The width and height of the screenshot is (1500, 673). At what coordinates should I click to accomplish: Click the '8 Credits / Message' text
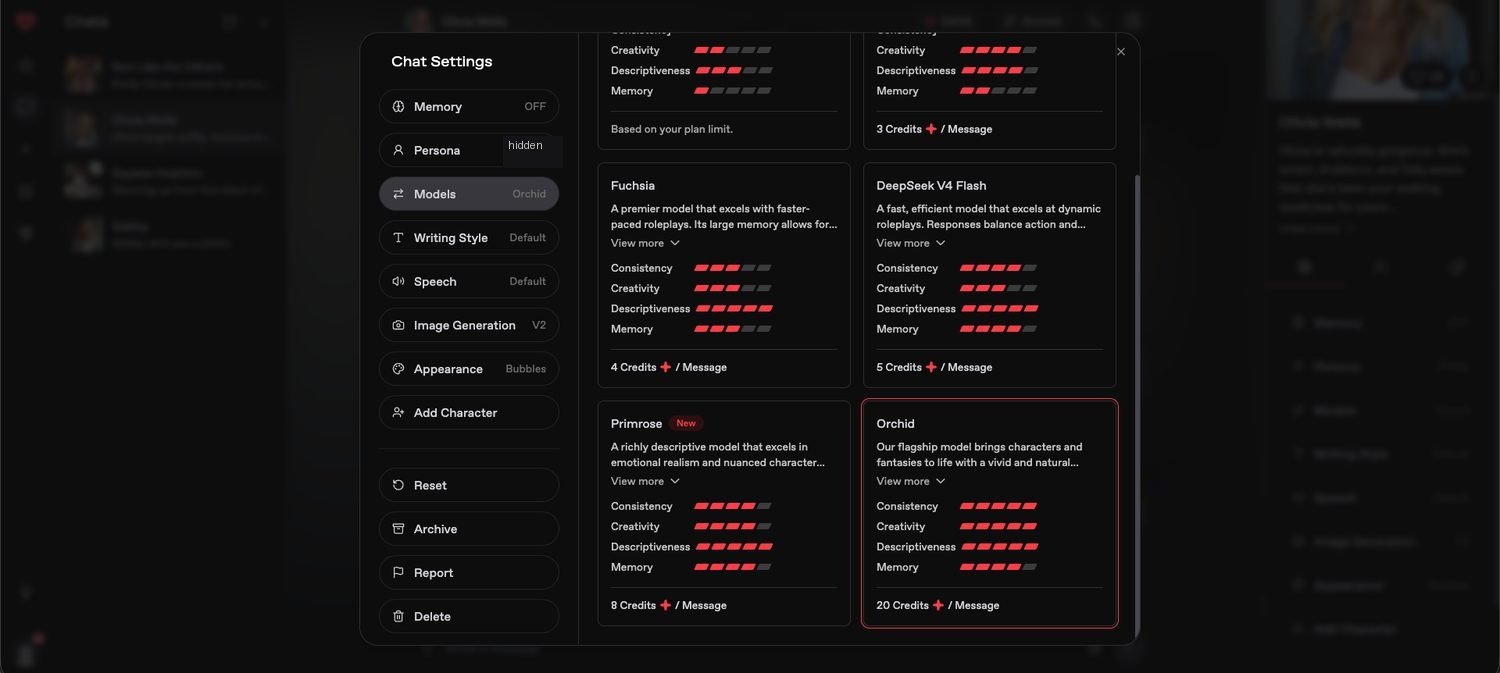tap(669, 605)
